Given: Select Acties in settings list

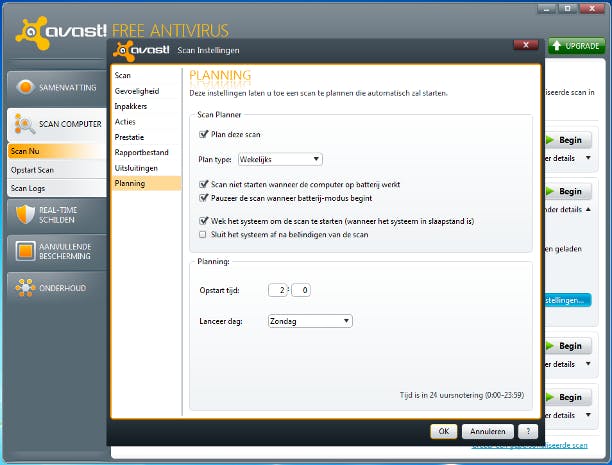Looking at the screenshot, I should pyautogui.click(x=146, y=122).
